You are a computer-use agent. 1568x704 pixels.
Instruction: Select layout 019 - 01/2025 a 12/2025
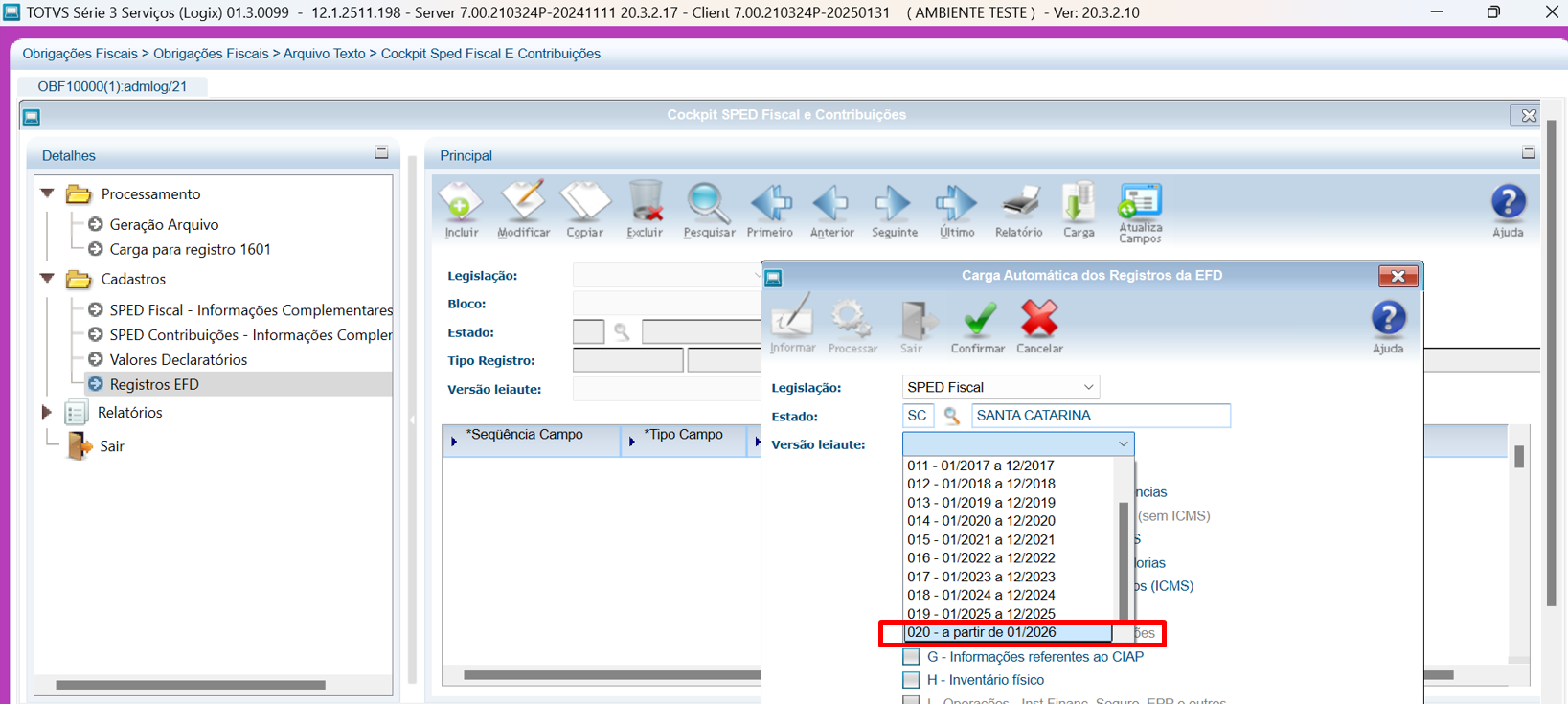tap(981, 614)
